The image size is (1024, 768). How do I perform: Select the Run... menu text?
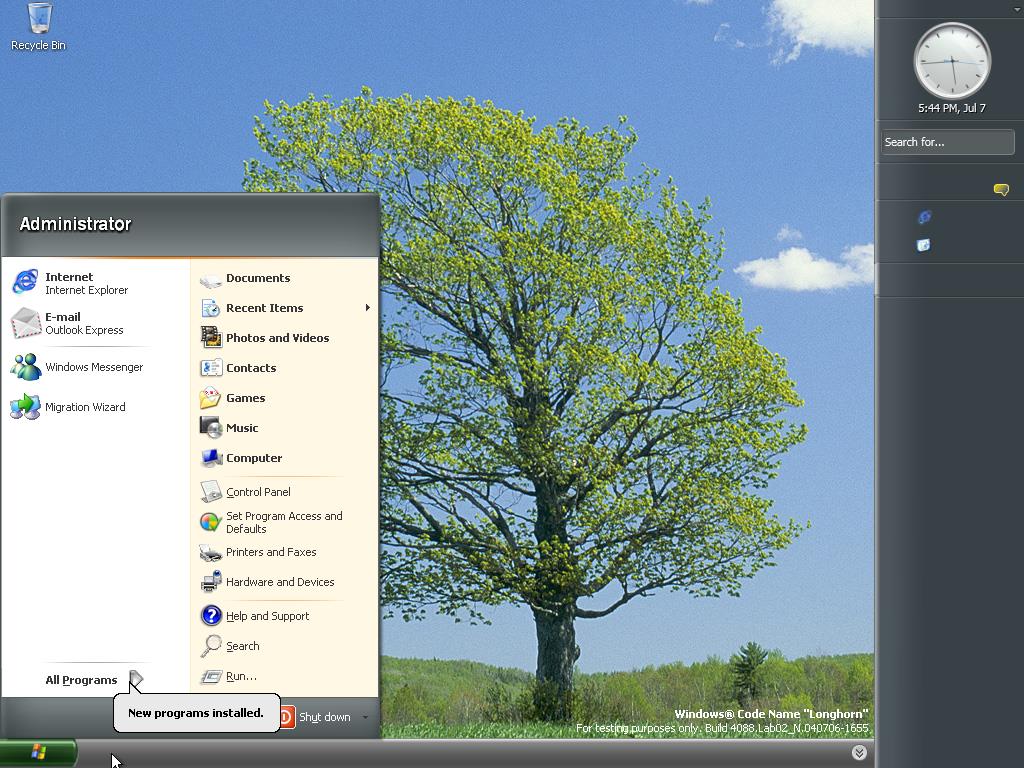tap(241, 677)
